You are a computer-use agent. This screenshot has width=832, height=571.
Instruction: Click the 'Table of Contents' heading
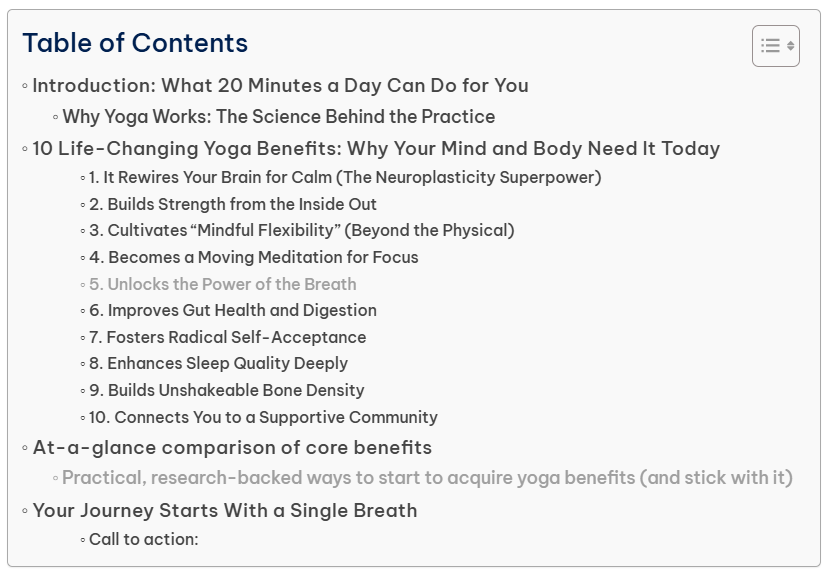tap(135, 43)
